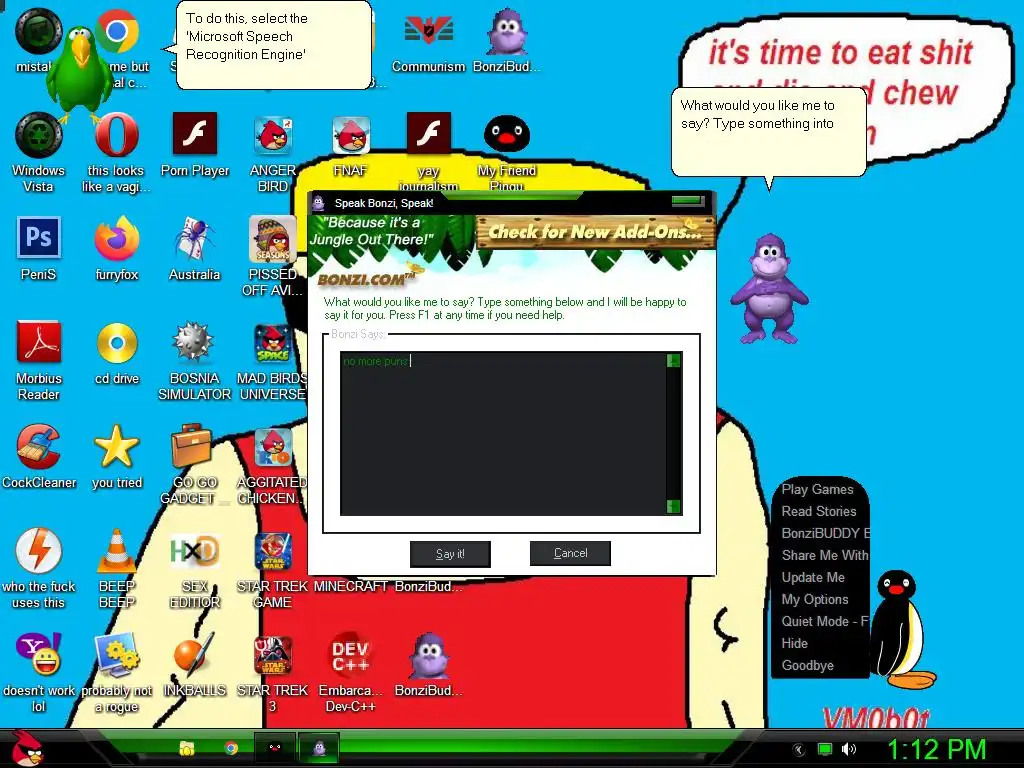Open the MINECRAFT desktop shortcut label
The height and width of the screenshot is (768, 1024).
pos(351,586)
